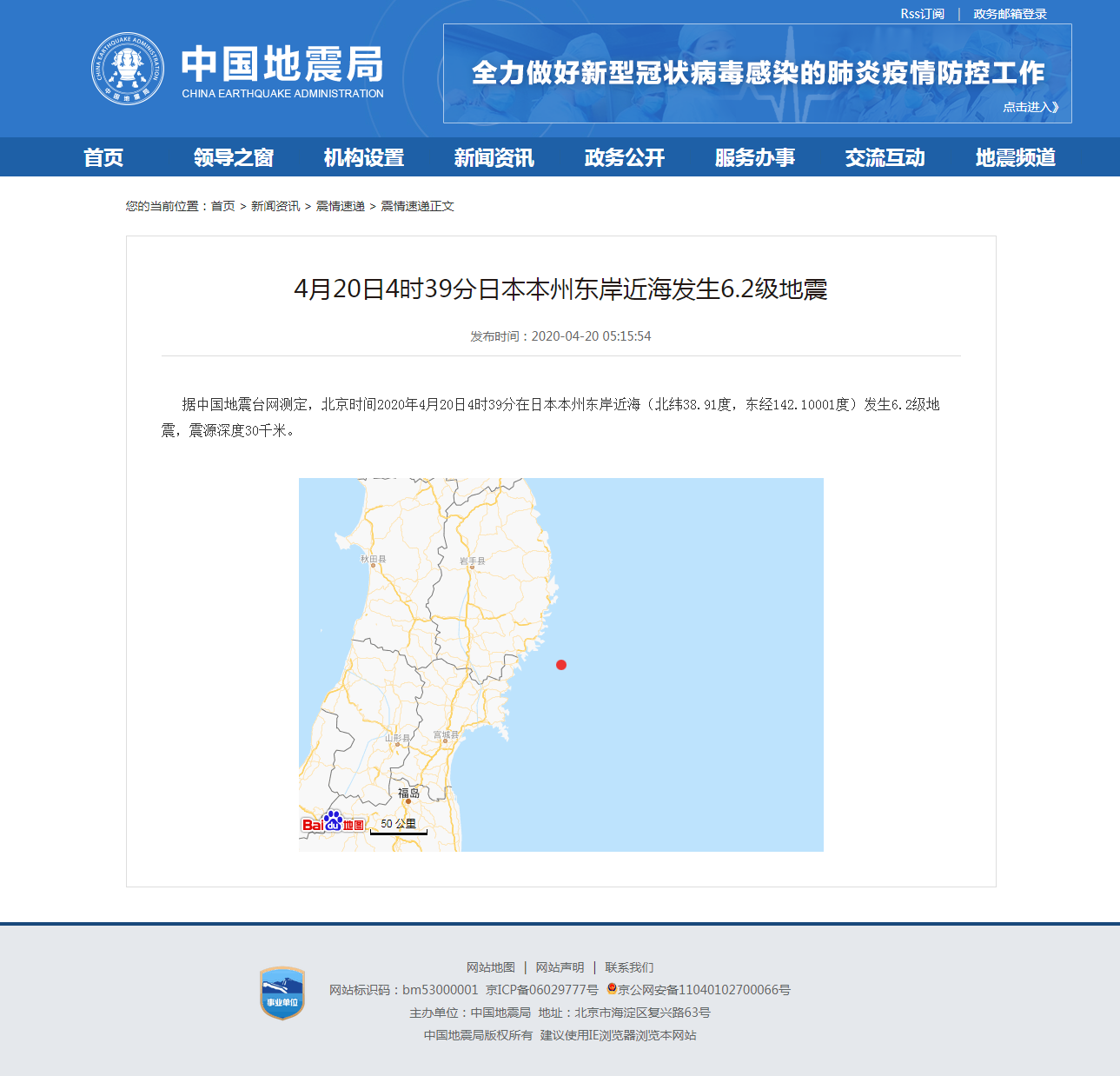Click the red earthquake epicenter dot on map
The height and width of the screenshot is (1076, 1120).
(561, 666)
